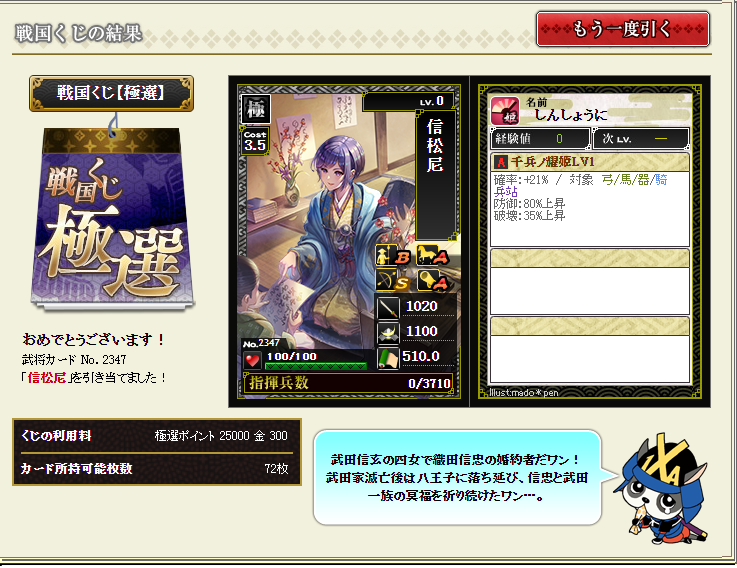Image resolution: width=737 pixels, height=568 pixels.
Task: Select the 戦国くじ【極選】 banner label
Action: pos(111,93)
